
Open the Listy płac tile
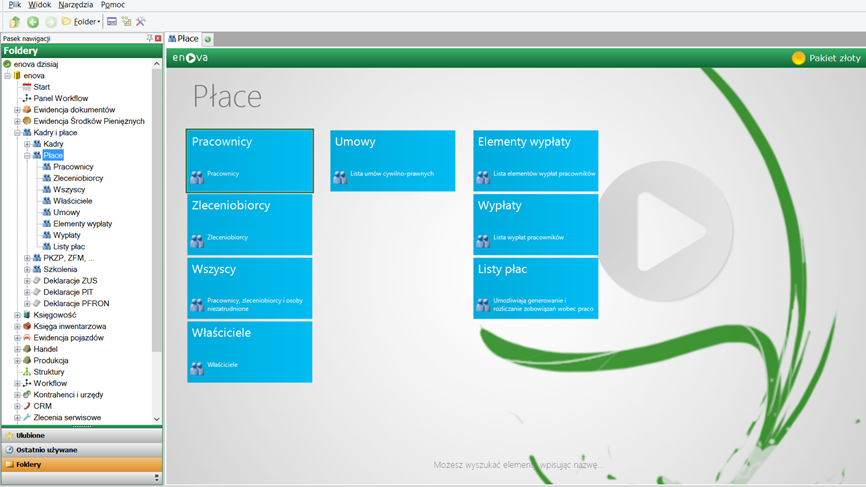click(536, 288)
